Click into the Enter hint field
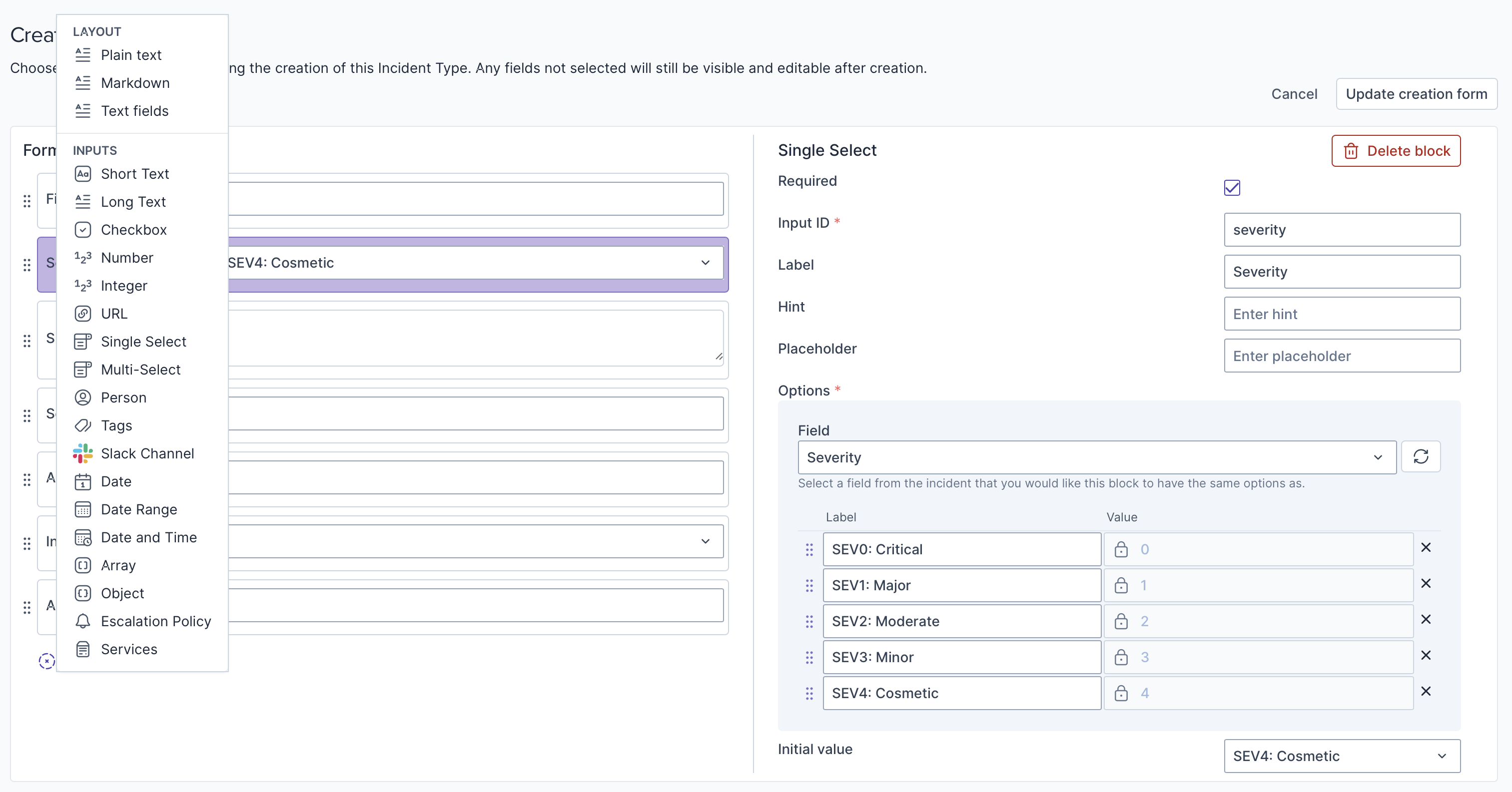This screenshot has height=792, width=1512. point(1341,314)
